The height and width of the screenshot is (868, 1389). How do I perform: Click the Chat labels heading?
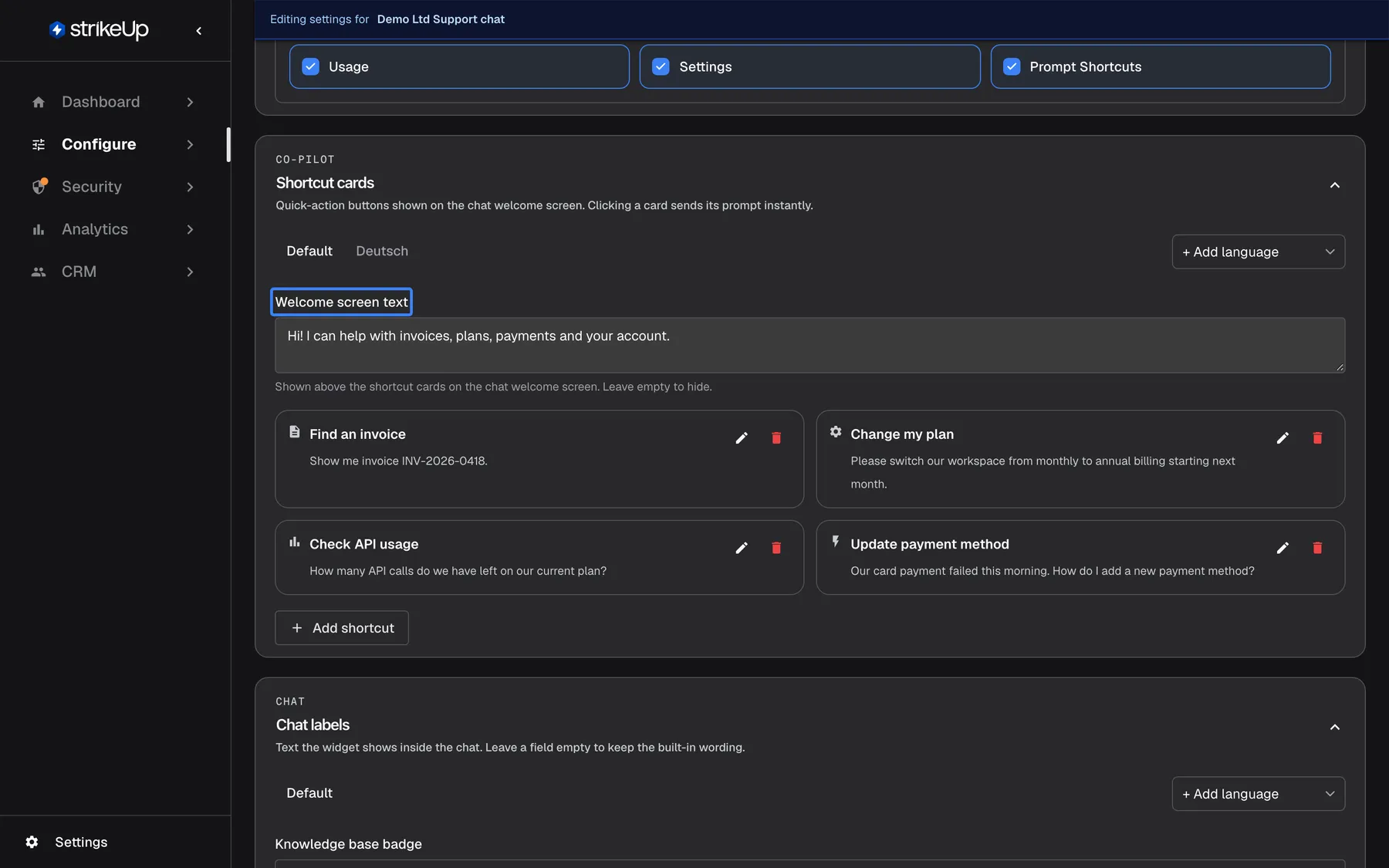coord(313,725)
